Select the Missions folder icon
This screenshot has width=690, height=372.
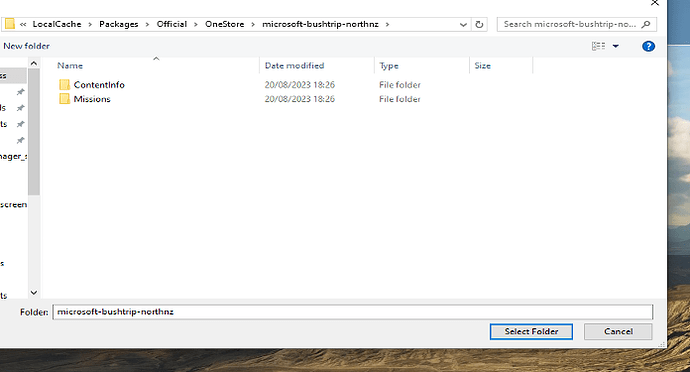64,99
